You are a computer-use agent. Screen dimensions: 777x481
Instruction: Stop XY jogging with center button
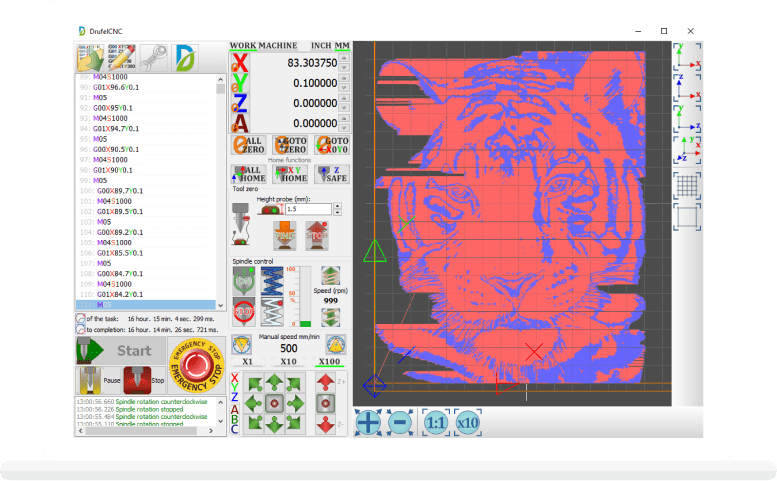[x=274, y=403]
